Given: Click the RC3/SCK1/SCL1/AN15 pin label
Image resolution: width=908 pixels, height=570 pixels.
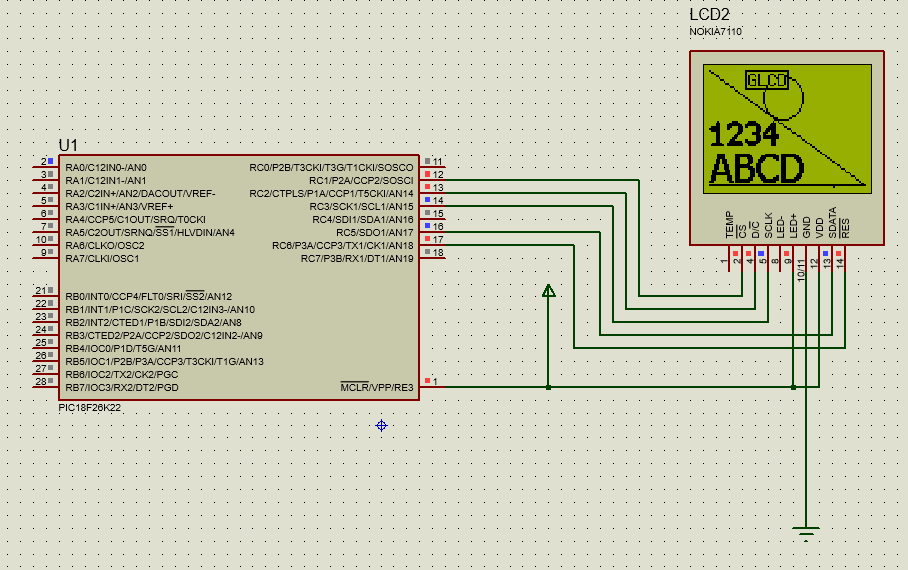Looking at the screenshot, I should click(361, 206).
